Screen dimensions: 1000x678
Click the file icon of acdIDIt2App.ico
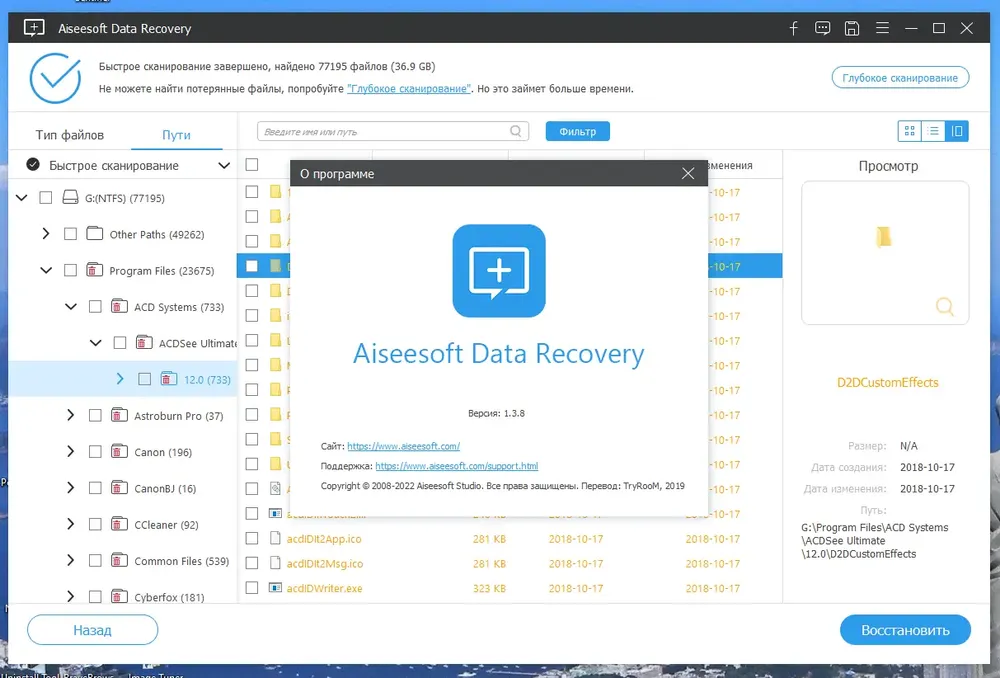(x=275, y=538)
